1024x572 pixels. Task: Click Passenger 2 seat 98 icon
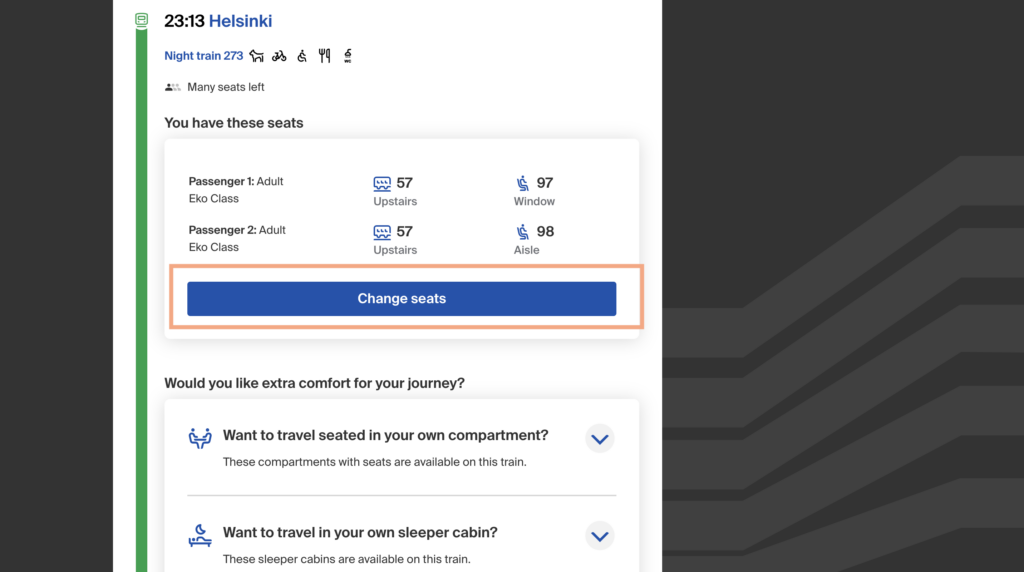point(523,232)
